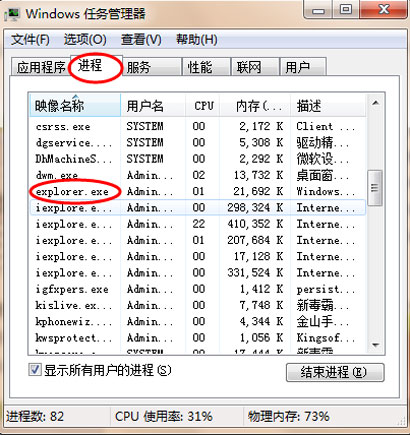Minimize the Task Manager window
Viewport: 410px width, 435px height.
coord(318,10)
